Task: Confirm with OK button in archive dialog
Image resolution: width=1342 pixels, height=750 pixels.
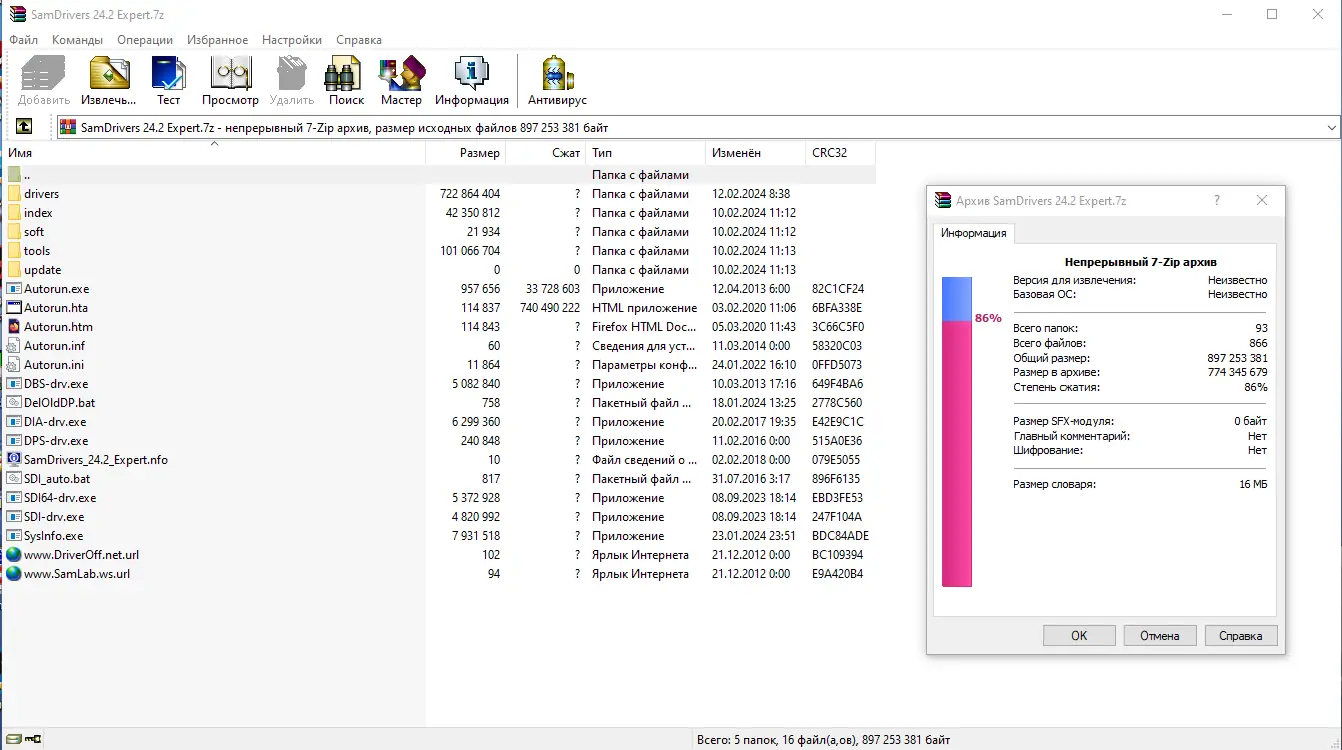Action: point(1079,635)
